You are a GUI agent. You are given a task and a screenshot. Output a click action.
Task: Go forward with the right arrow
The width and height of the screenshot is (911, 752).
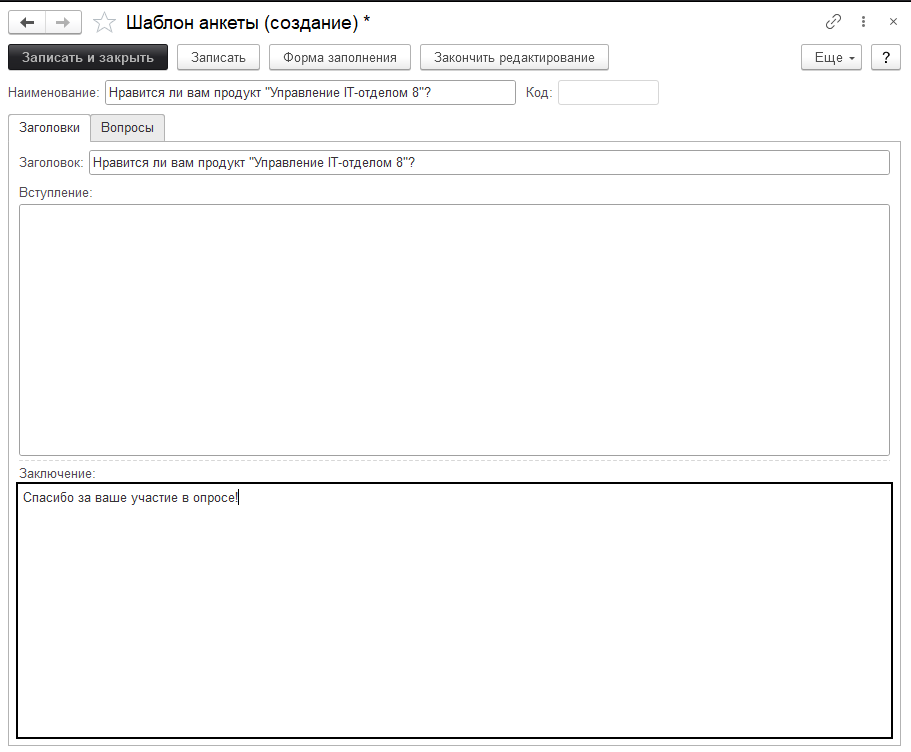tap(62, 22)
